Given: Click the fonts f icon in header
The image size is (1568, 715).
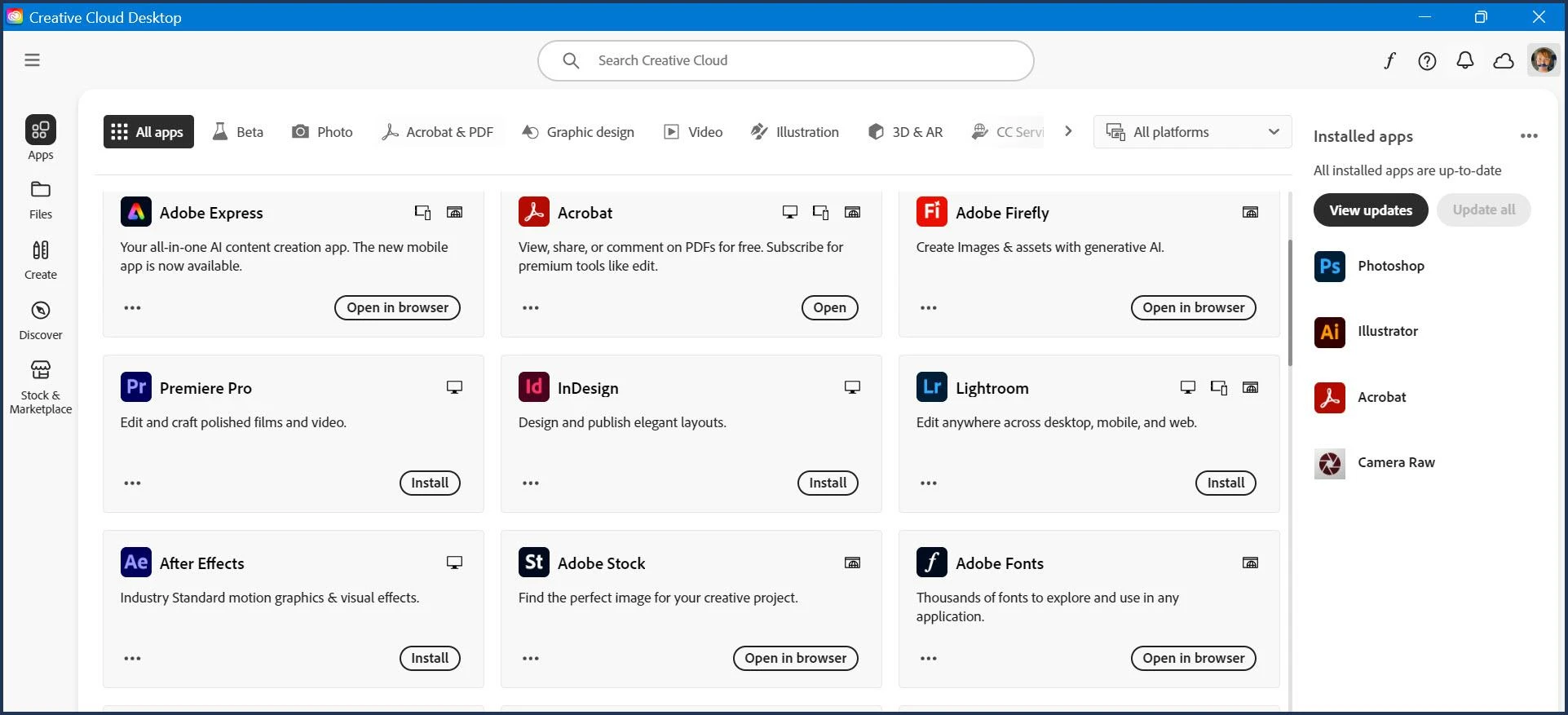Looking at the screenshot, I should tap(1389, 60).
